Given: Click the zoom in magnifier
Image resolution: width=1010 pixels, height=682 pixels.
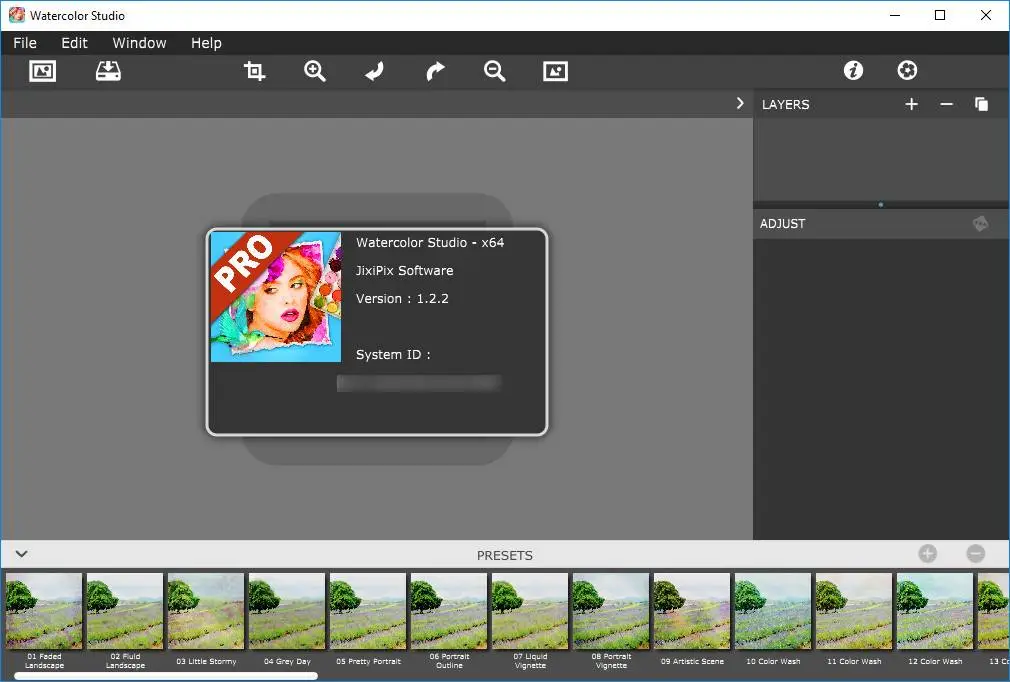Looking at the screenshot, I should pos(315,71).
